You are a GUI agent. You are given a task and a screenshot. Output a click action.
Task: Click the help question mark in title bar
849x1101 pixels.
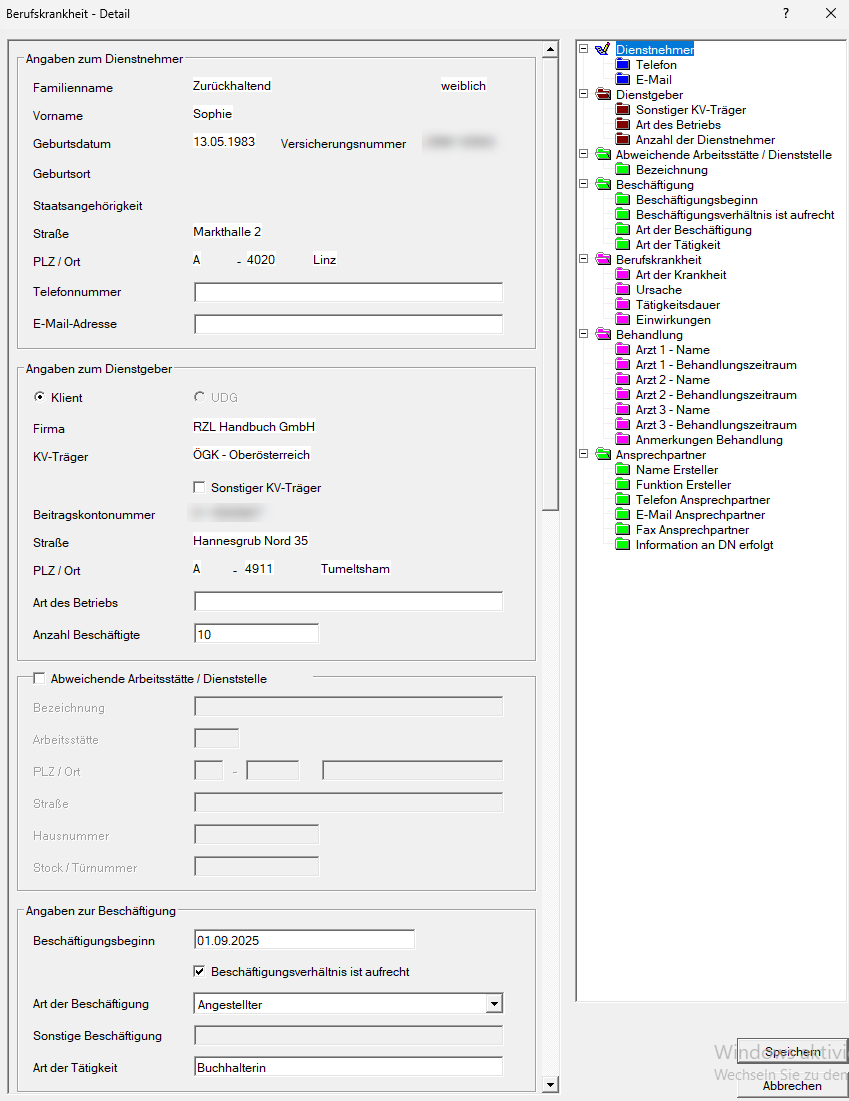(786, 14)
